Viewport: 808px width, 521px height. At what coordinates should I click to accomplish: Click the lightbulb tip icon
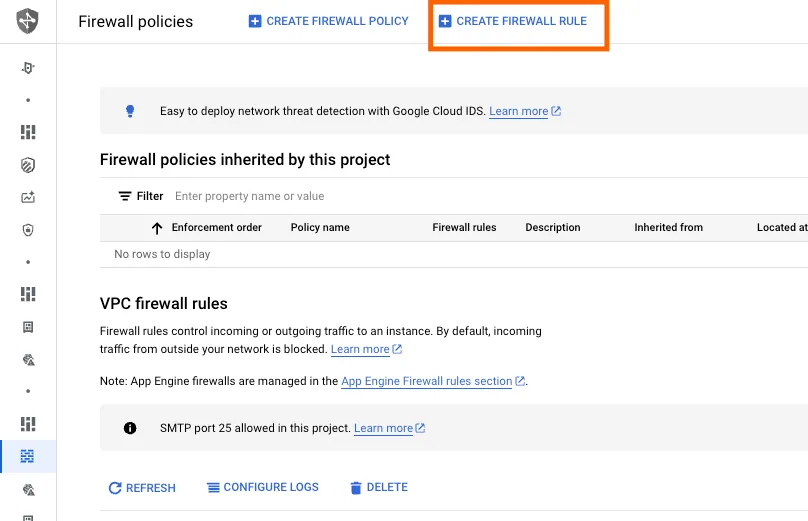click(130, 111)
